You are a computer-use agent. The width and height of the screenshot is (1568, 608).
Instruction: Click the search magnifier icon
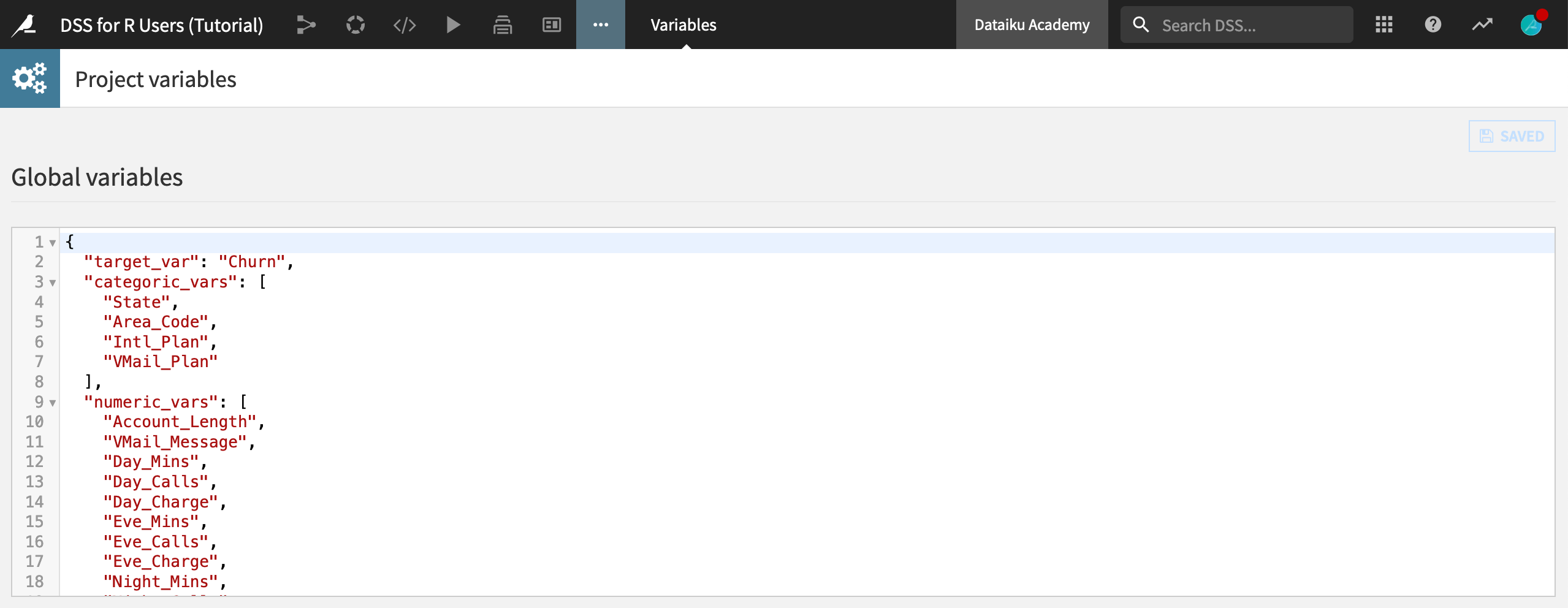(x=1141, y=25)
